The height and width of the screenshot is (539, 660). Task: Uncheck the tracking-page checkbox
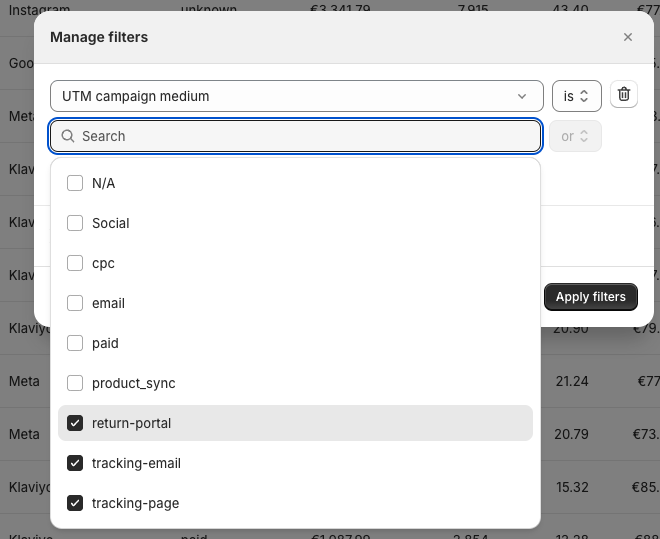(x=75, y=503)
